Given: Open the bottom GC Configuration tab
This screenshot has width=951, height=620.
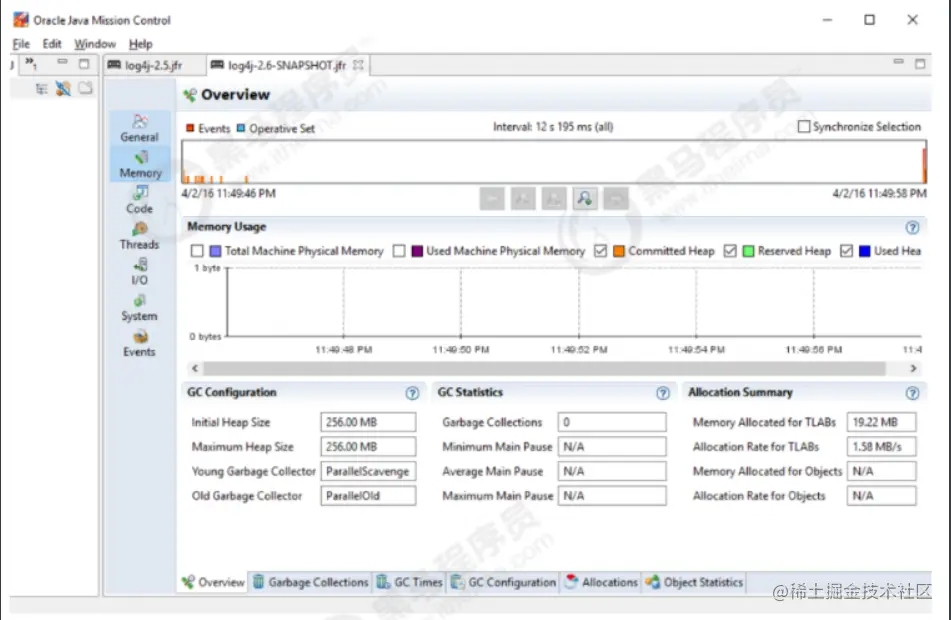Looking at the screenshot, I should pyautogui.click(x=504, y=582).
